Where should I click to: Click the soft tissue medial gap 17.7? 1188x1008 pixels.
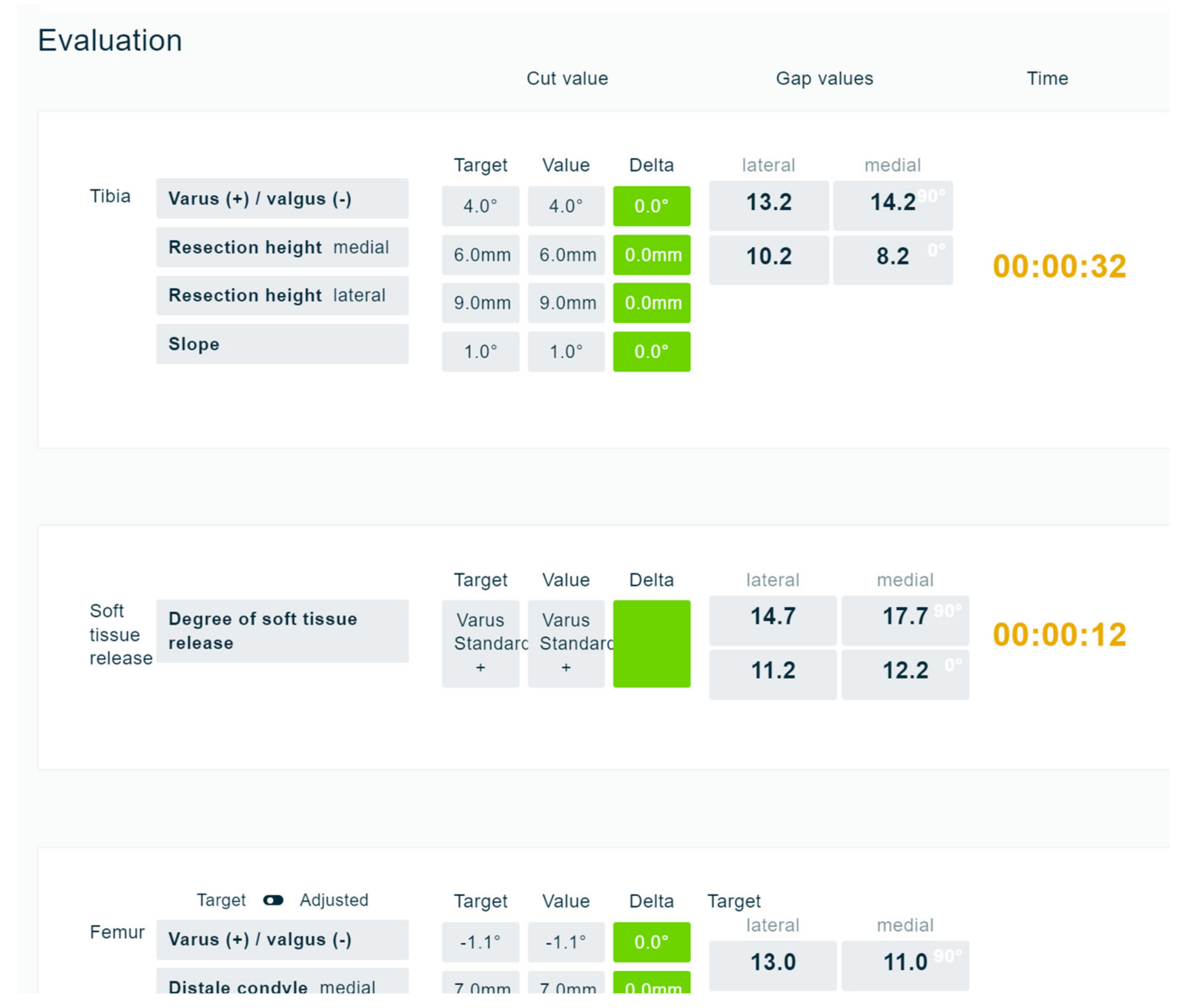click(x=904, y=617)
